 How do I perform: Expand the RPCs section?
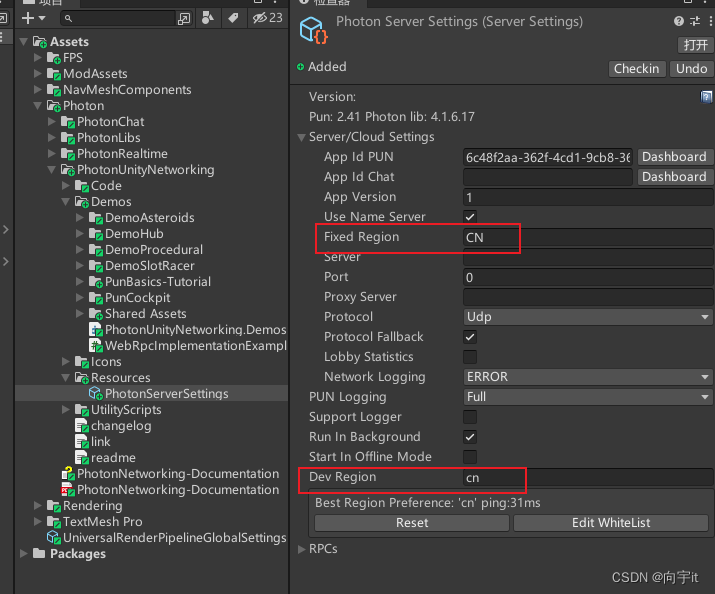point(301,549)
